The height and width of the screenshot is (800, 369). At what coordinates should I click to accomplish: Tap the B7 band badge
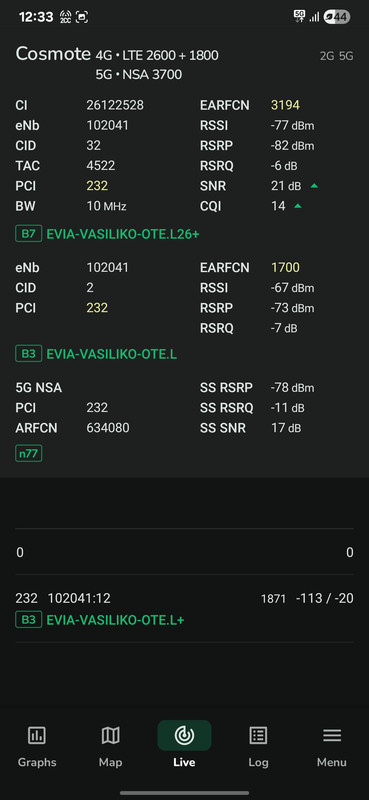point(28,234)
